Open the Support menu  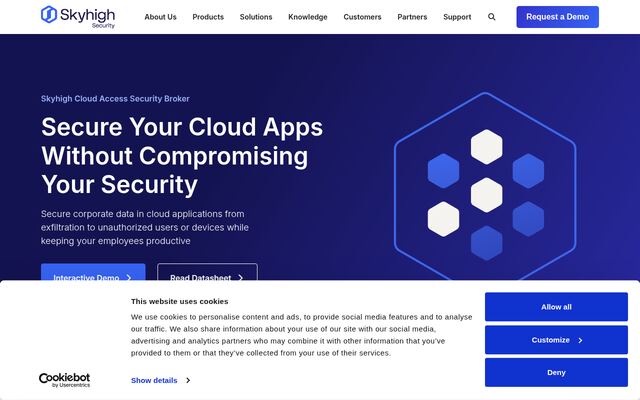pyautogui.click(x=457, y=17)
